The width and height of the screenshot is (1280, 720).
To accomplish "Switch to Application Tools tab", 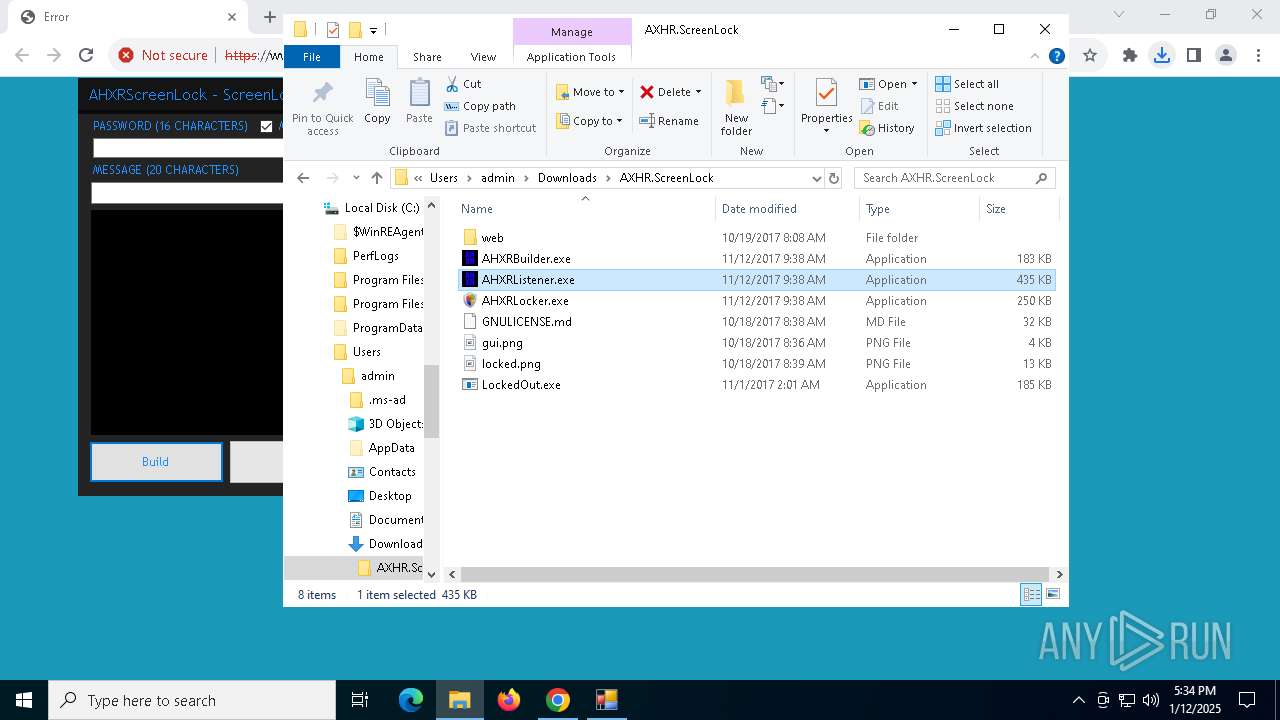I will tap(571, 57).
